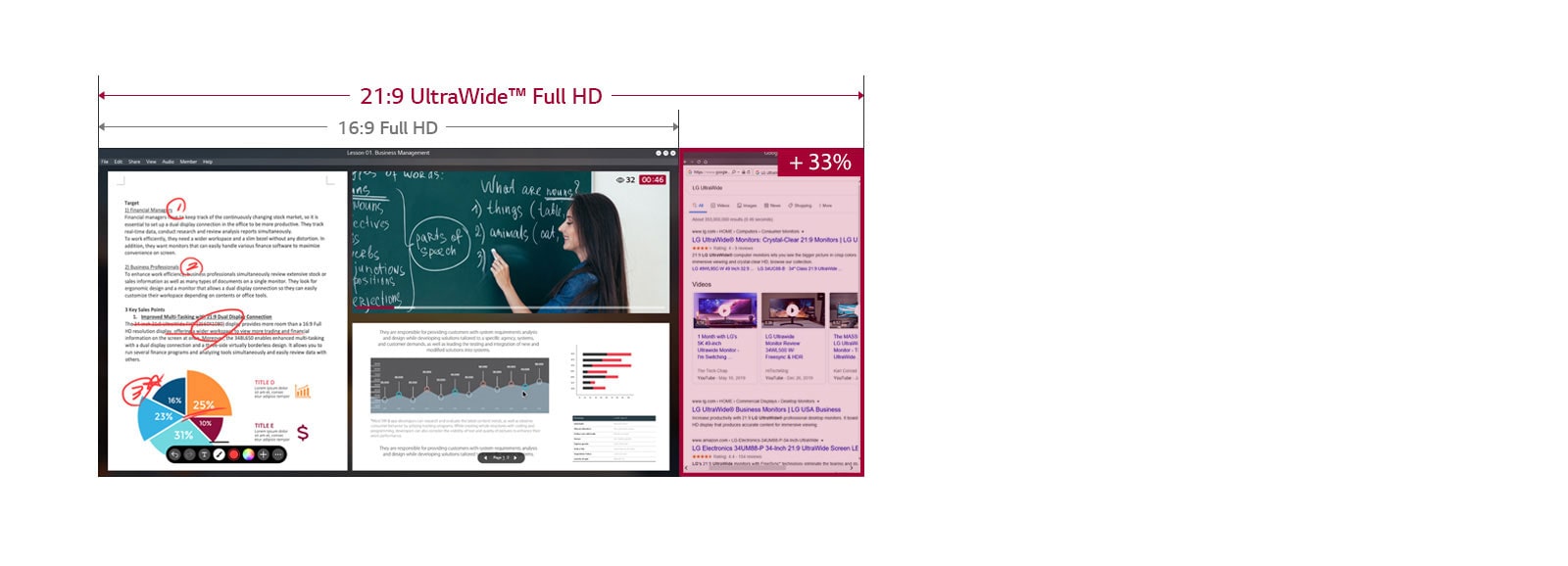Click the undo arrow in annotation toolbar
1568x566 pixels.
pyautogui.click(x=174, y=454)
